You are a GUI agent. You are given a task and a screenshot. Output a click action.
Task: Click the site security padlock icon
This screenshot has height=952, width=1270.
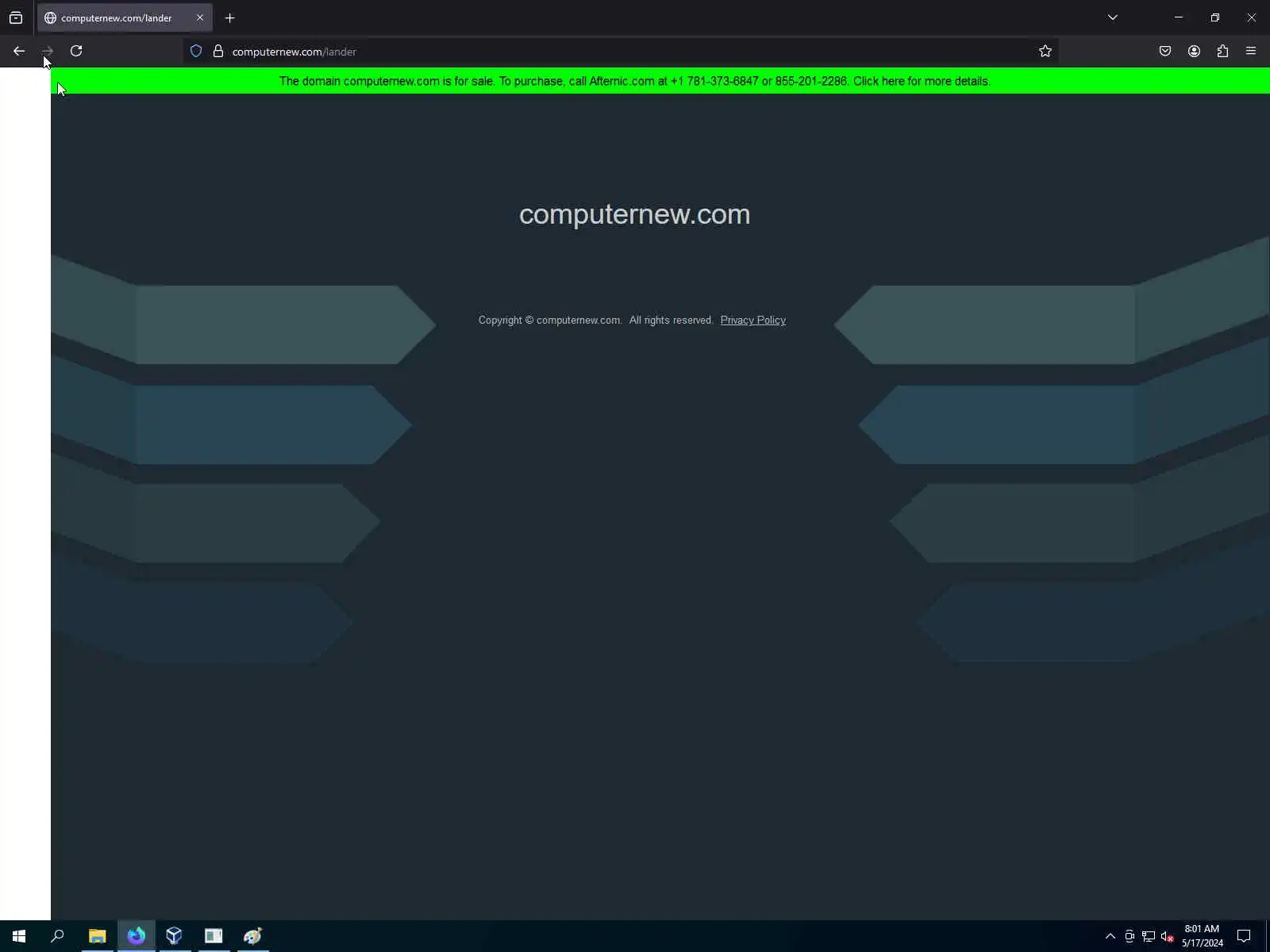coord(218,51)
